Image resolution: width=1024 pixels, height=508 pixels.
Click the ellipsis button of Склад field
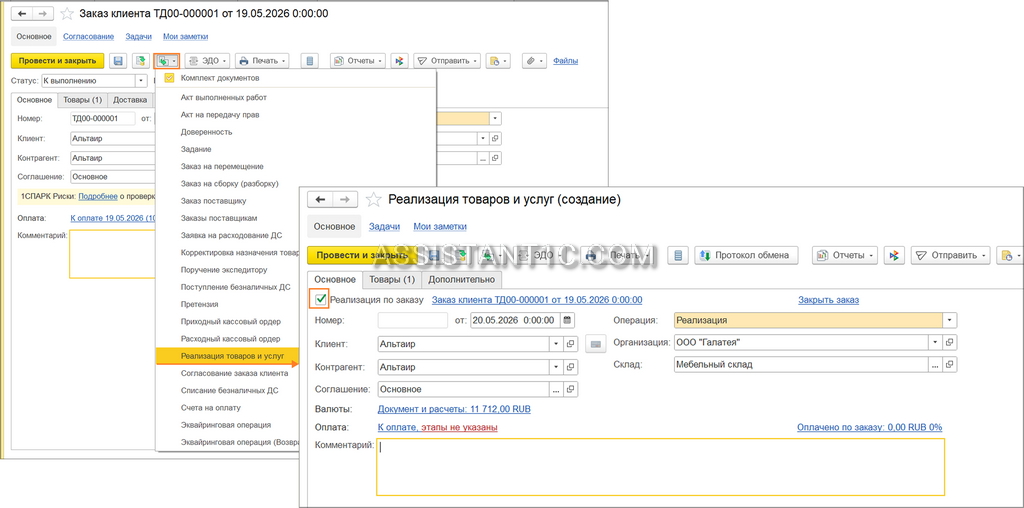click(x=936, y=364)
